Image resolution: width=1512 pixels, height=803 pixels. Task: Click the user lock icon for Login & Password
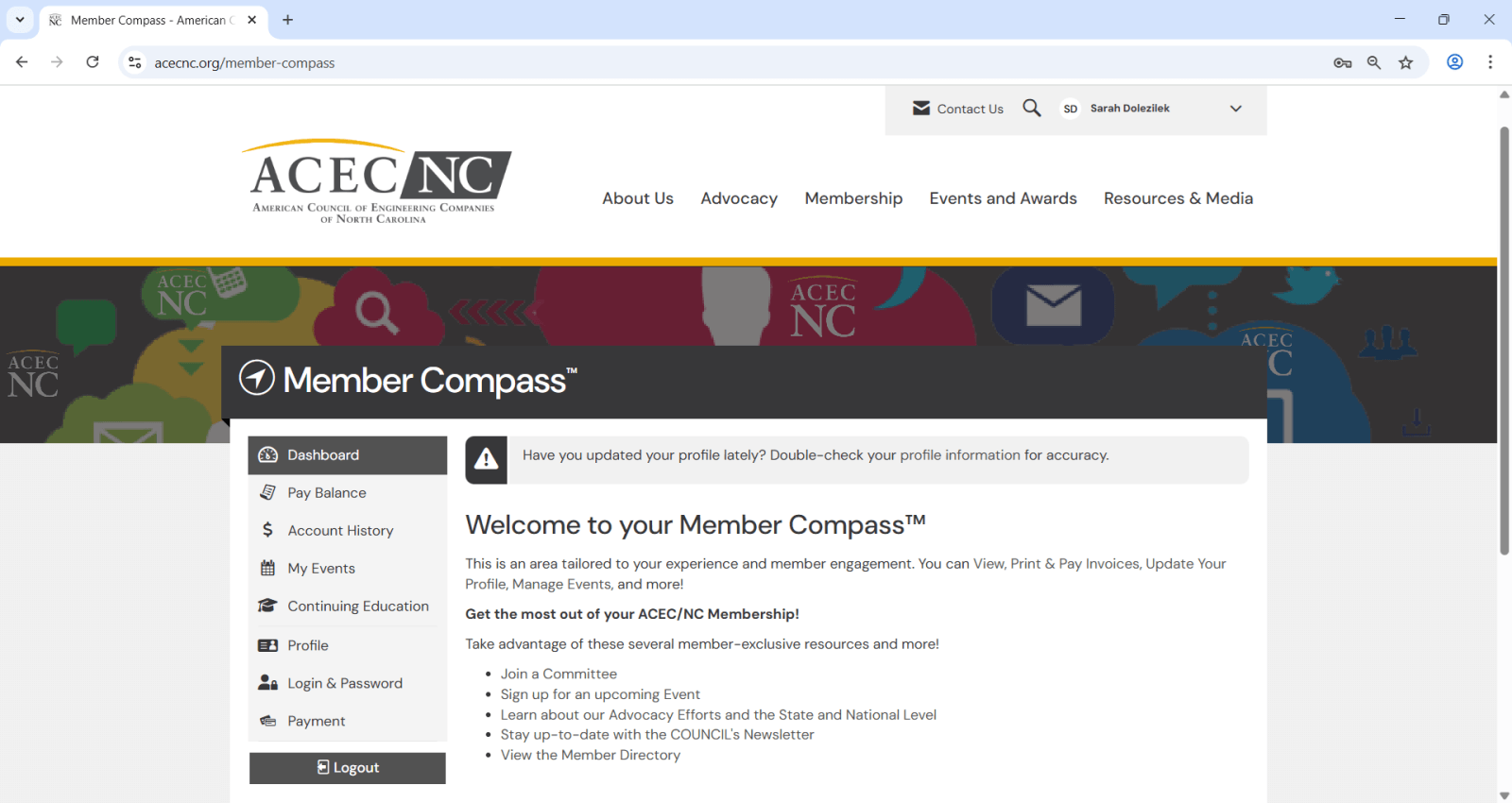pos(267,683)
